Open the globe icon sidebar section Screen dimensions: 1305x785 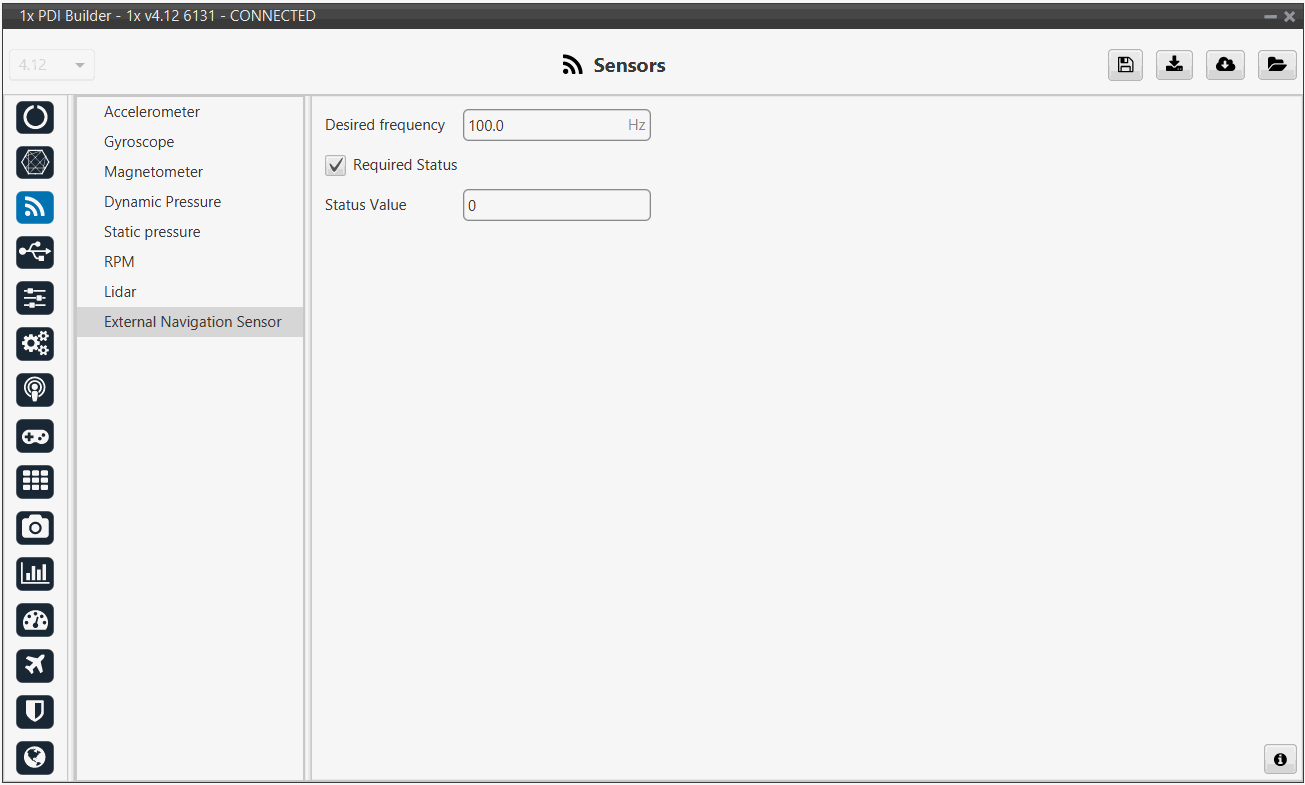(35, 757)
